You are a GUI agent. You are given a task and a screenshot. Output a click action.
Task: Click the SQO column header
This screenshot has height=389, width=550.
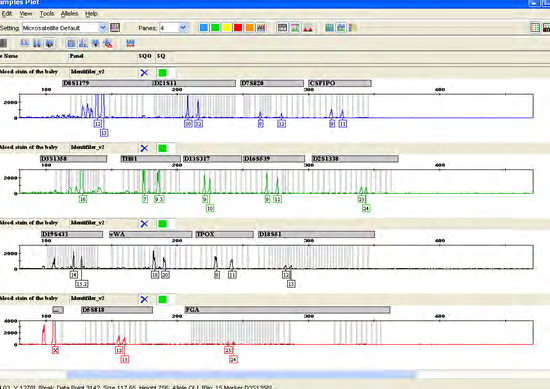pyautogui.click(x=145, y=56)
